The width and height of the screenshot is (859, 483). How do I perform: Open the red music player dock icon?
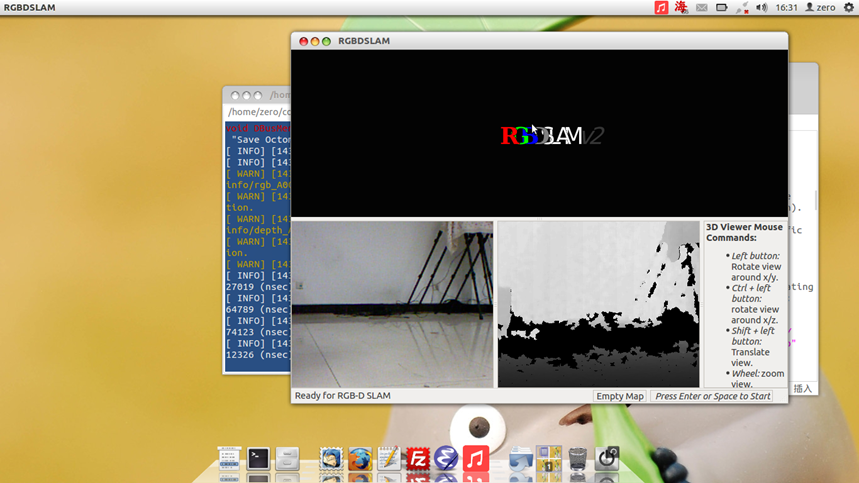point(476,458)
